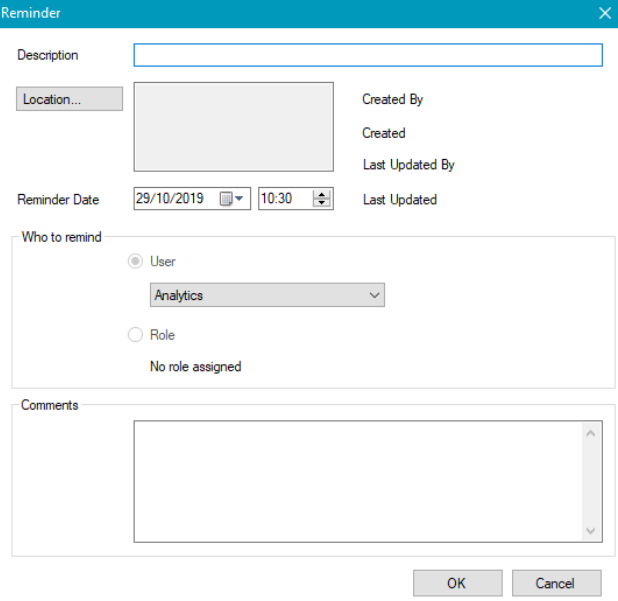Cancel the reminder dialog
Image resolution: width=618 pixels, height=601 pixels.
click(556, 583)
